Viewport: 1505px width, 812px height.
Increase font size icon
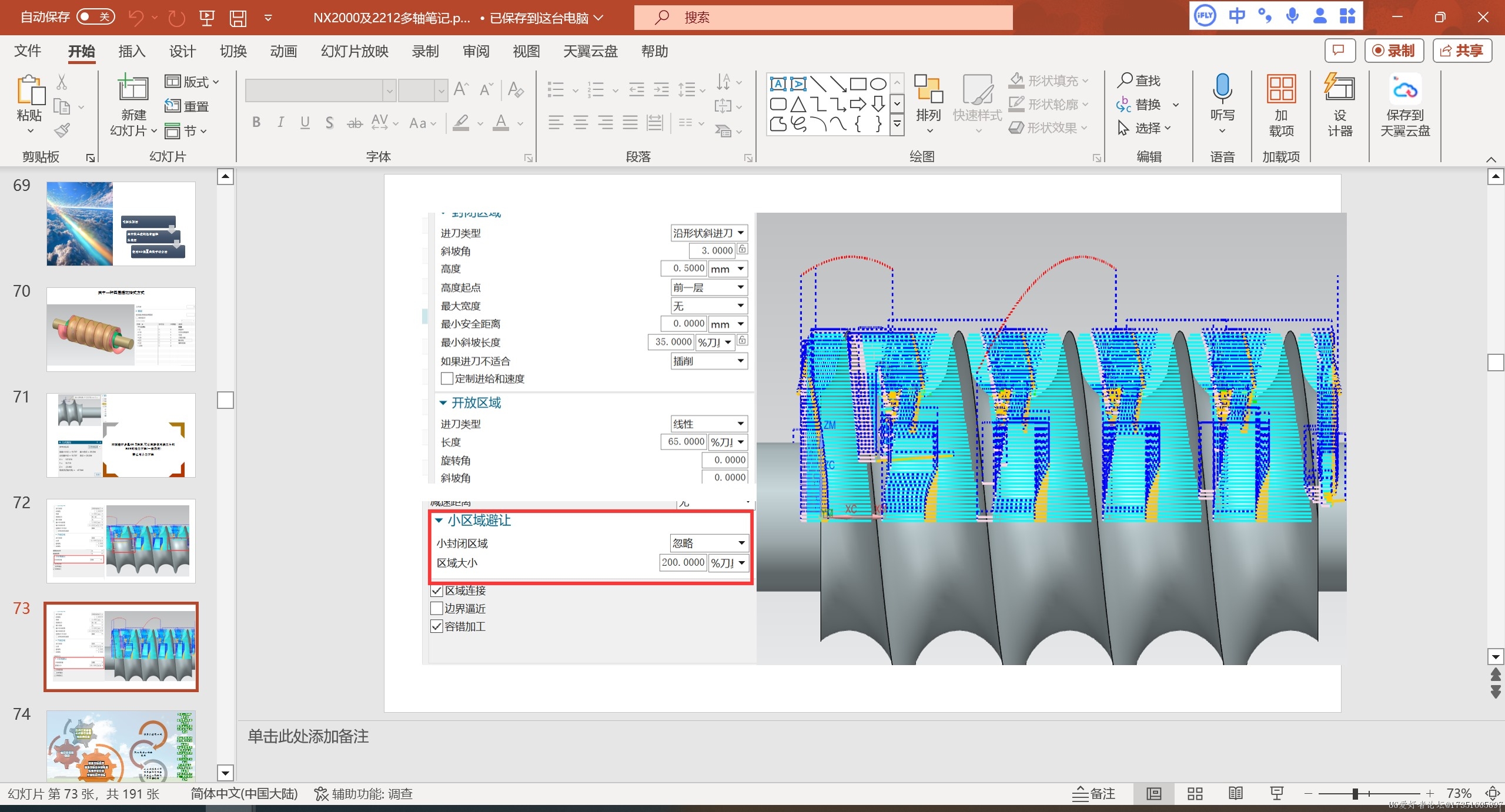click(461, 89)
